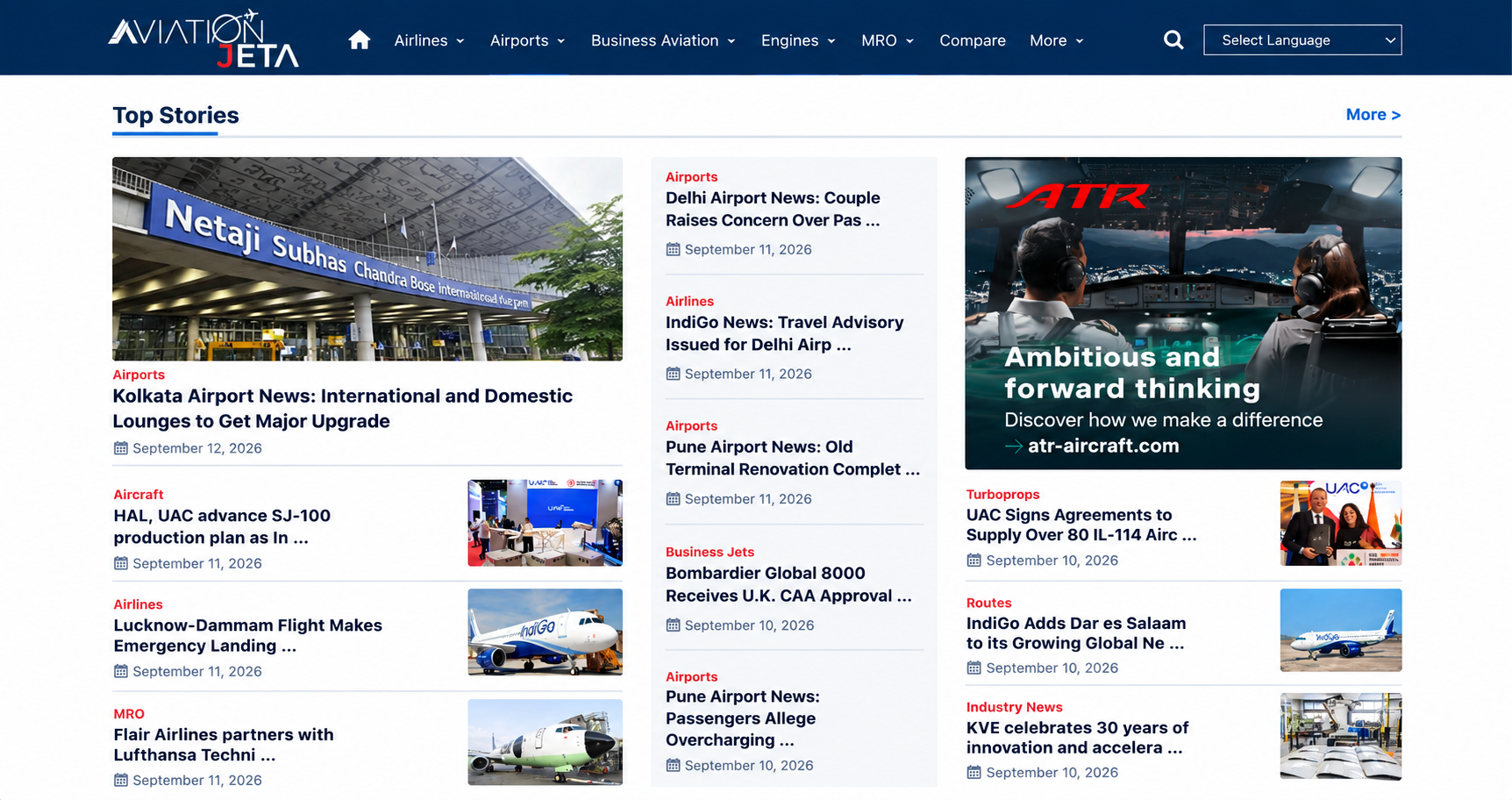Click the UAC signing ceremony thumbnail
Viewport: 1512px width, 800px height.
[x=1341, y=523]
